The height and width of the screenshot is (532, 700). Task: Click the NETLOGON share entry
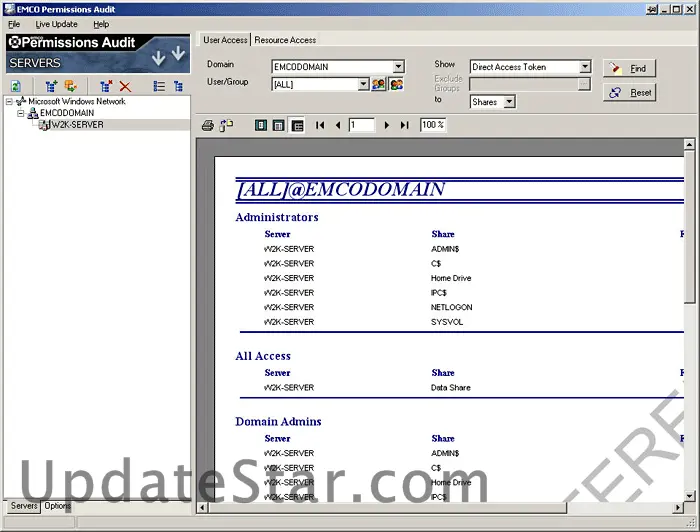(451, 308)
